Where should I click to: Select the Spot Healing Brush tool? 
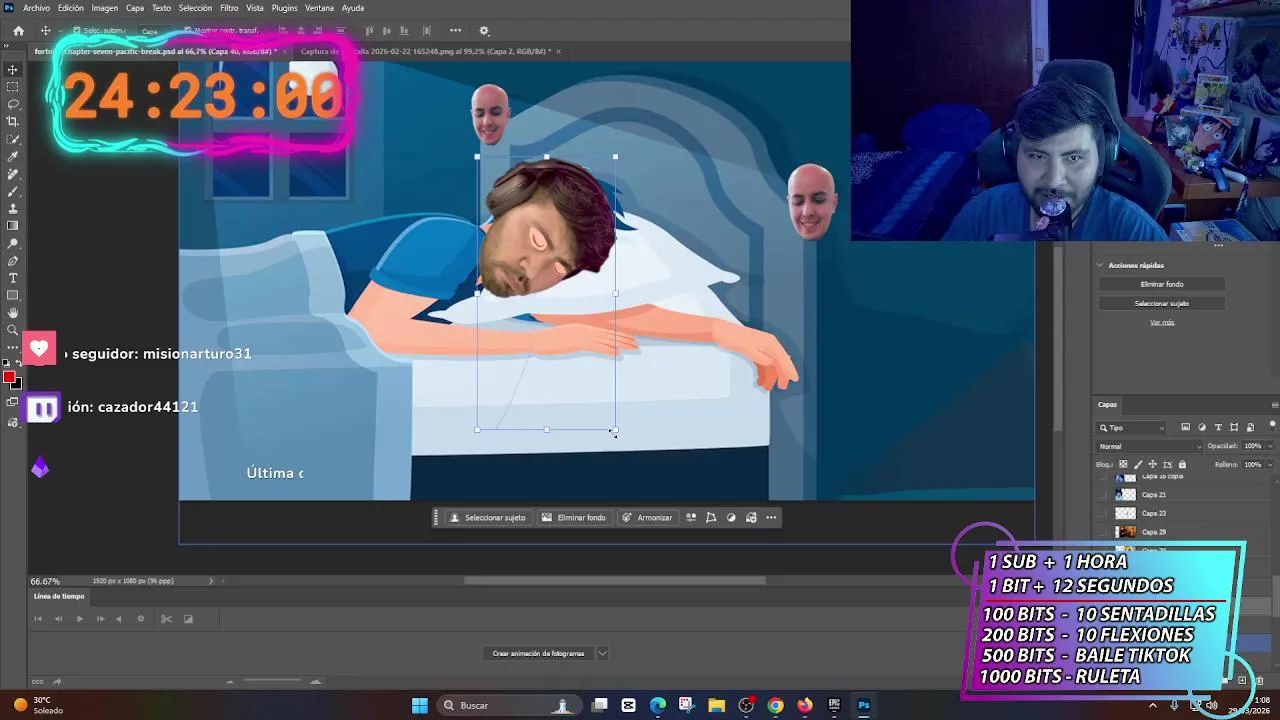pos(13,174)
